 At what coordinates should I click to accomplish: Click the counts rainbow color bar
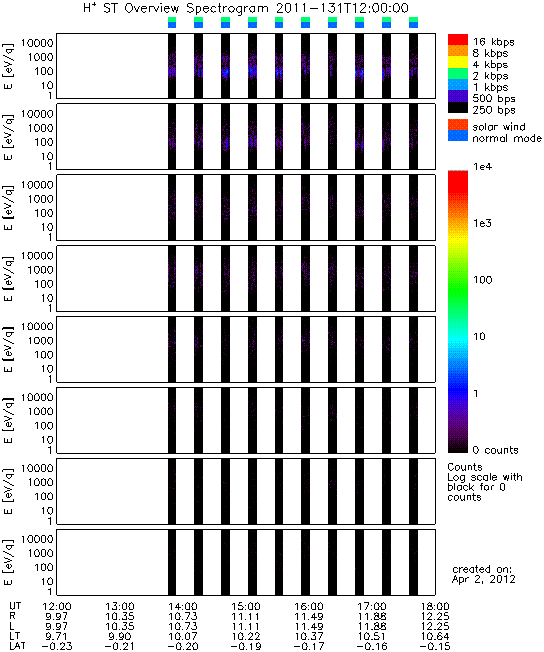click(x=458, y=311)
